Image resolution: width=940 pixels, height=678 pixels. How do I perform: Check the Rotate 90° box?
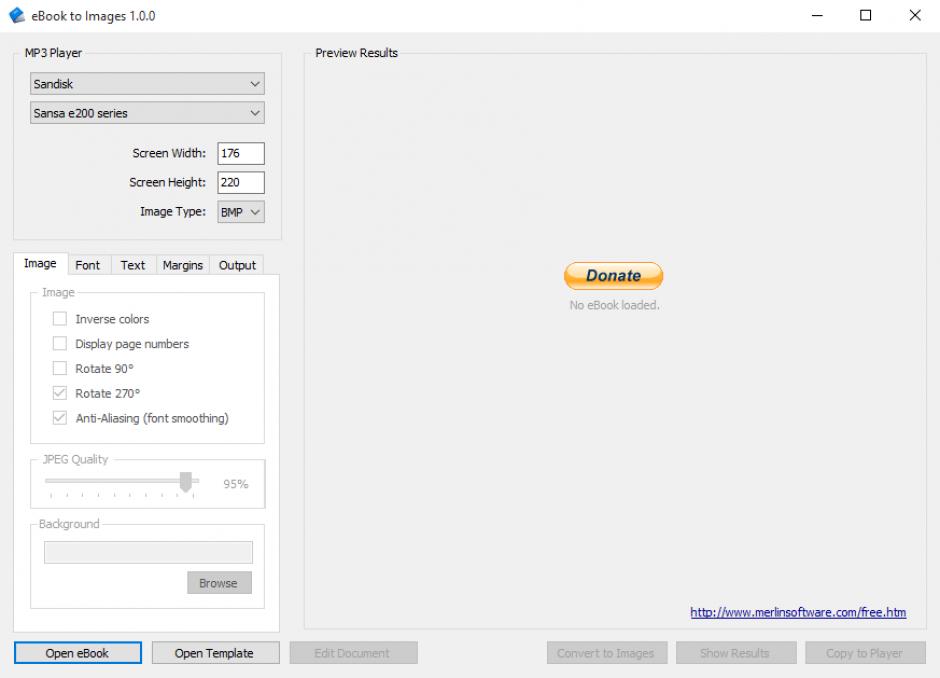[60, 369]
